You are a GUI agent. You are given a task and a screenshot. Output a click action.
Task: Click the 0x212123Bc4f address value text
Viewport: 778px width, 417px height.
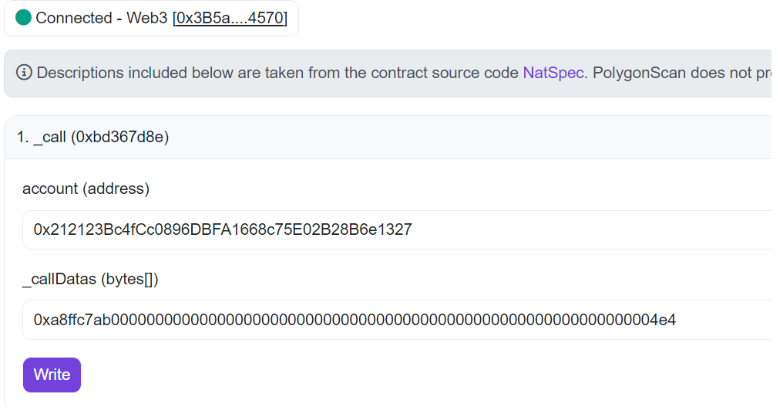pyautogui.click(x=222, y=230)
